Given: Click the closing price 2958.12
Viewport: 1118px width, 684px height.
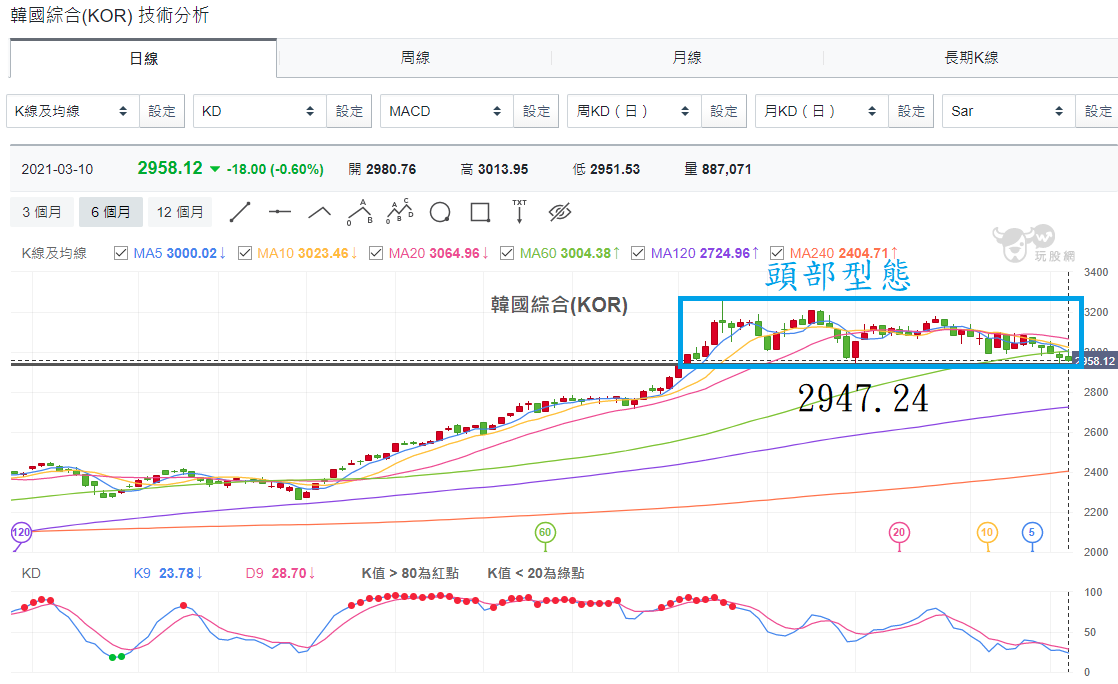Looking at the screenshot, I should [x=170, y=168].
